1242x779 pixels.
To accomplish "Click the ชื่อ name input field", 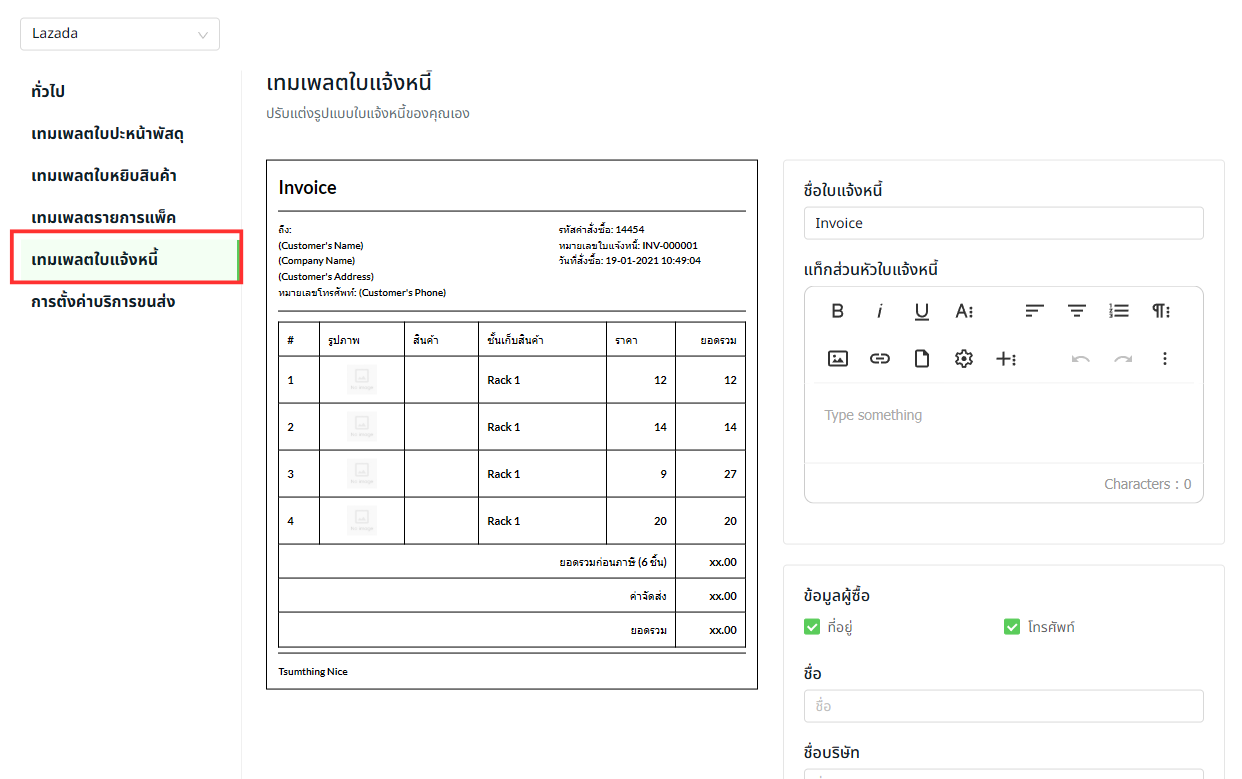I will pos(1003,706).
